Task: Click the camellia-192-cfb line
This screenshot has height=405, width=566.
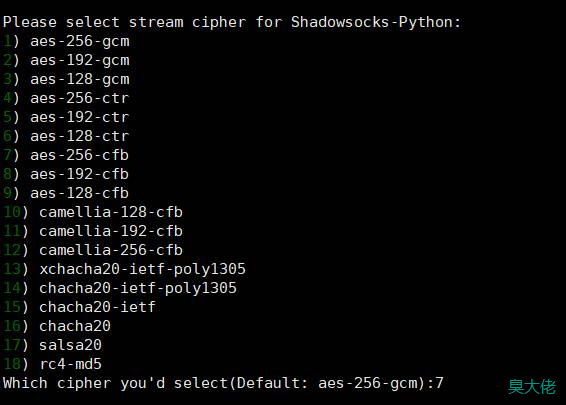Action: 93,231
